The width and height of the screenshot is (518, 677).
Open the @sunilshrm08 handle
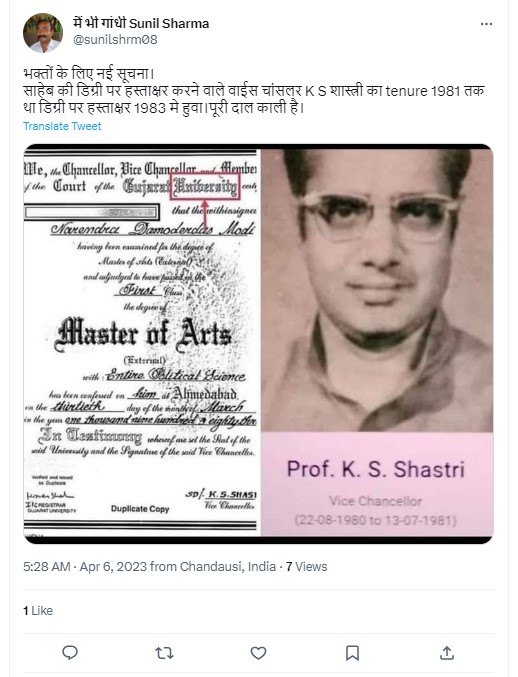(115, 40)
